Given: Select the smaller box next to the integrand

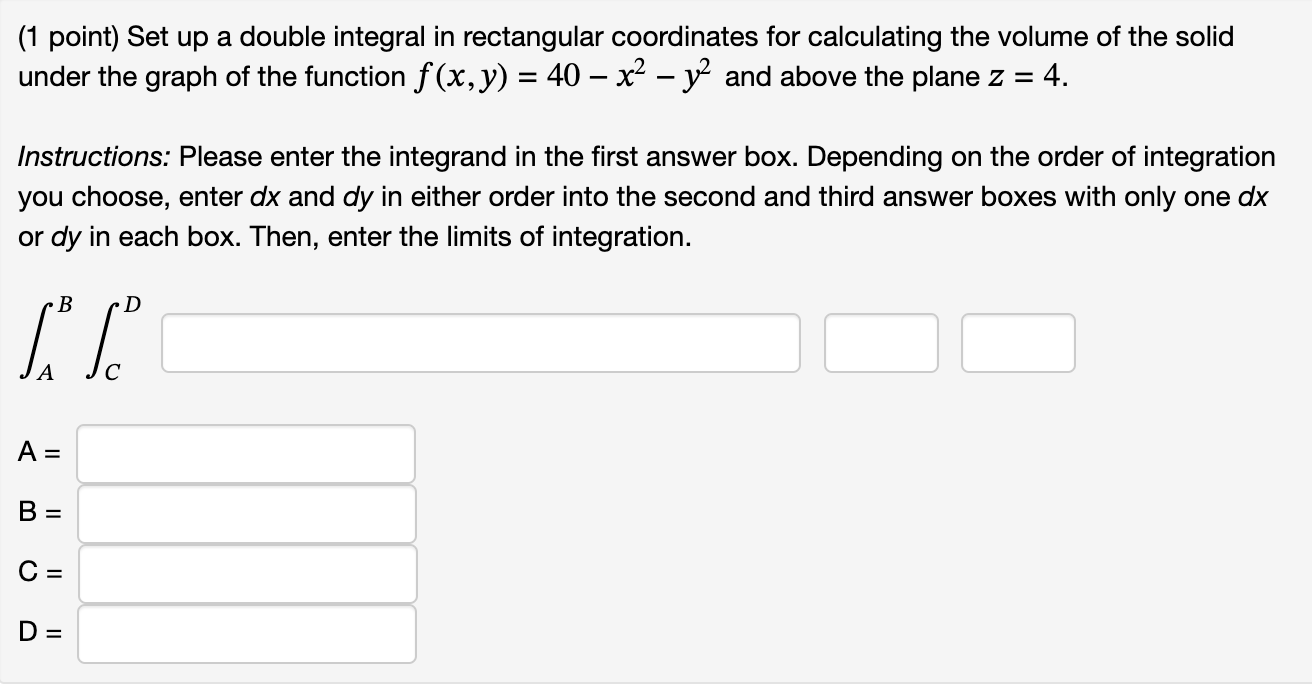Looking at the screenshot, I should (x=880, y=343).
